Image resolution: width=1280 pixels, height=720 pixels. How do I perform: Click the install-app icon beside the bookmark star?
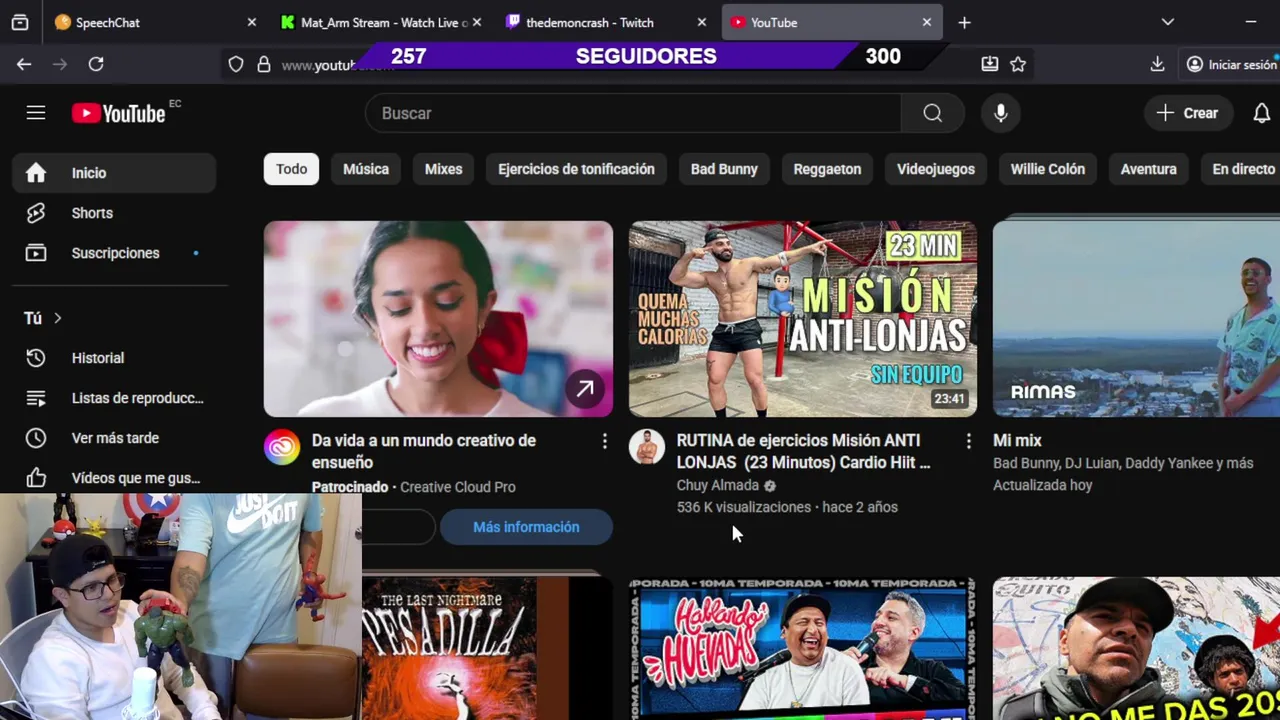tap(990, 64)
